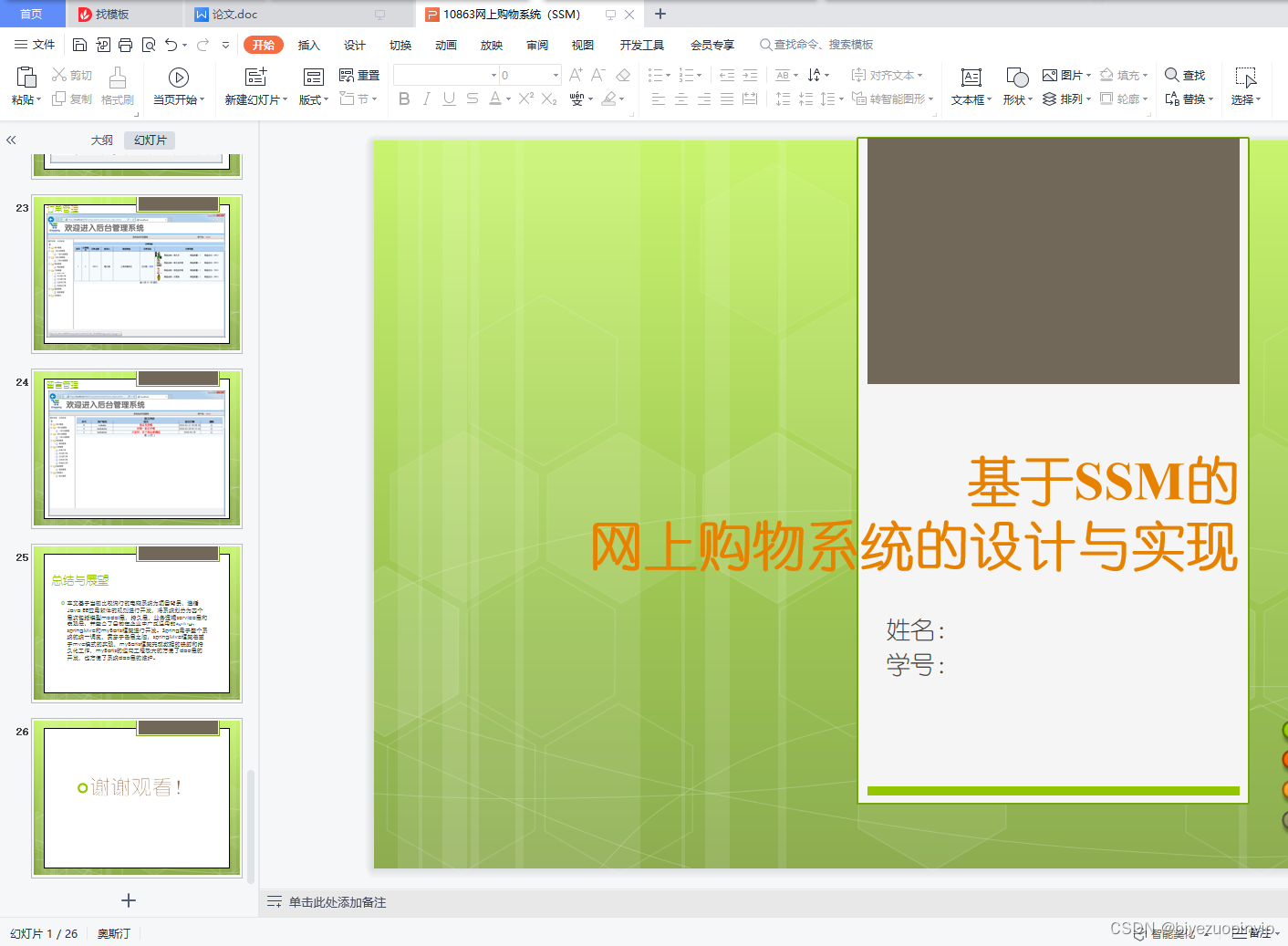Open the Design (设计) ribbon tab
The height and width of the screenshot is (946, 1288).
point(355,45)
